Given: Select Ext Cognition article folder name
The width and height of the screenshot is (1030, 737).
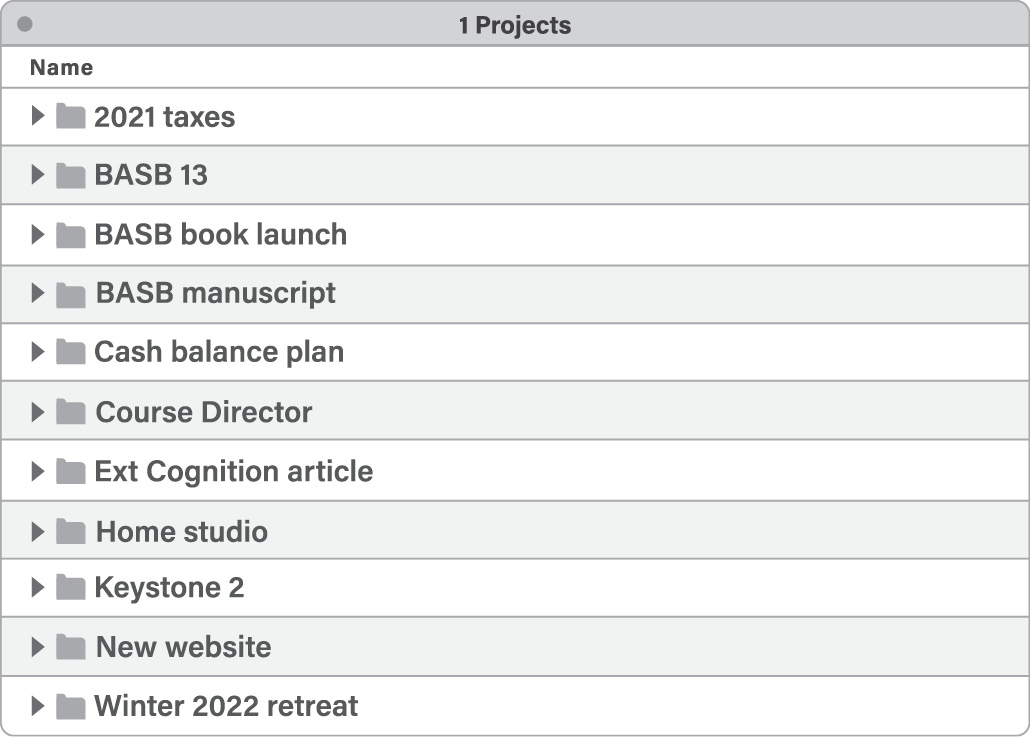Looking at the screenshot, I should tap(233, 471).
